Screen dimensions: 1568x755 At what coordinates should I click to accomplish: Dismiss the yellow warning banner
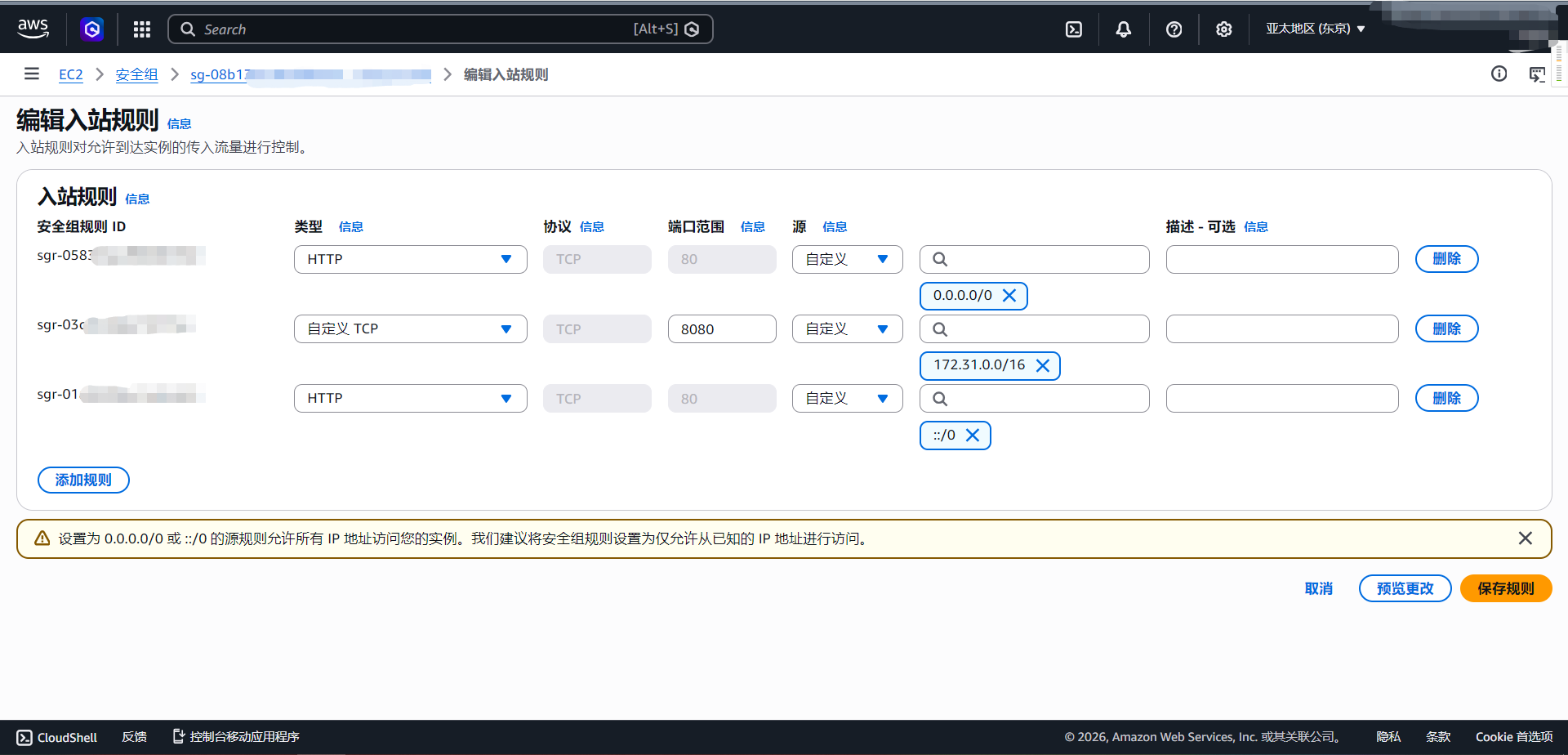1525,538
